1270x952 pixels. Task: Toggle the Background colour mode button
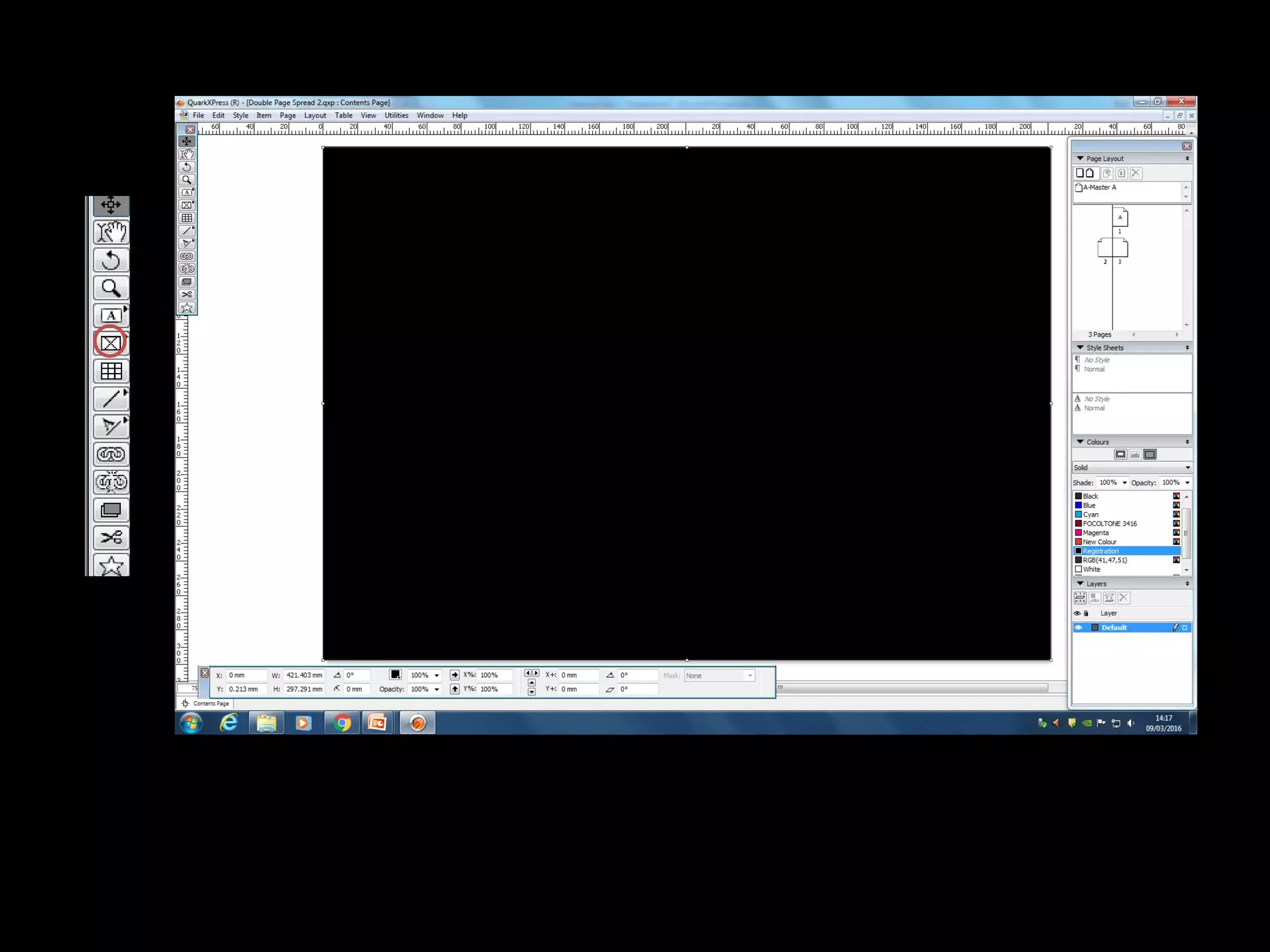(x=1150, y=454)
